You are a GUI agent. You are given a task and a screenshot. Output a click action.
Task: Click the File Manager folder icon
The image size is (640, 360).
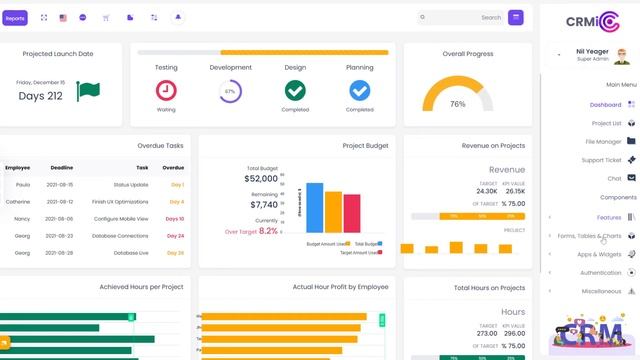pos(631,141)
